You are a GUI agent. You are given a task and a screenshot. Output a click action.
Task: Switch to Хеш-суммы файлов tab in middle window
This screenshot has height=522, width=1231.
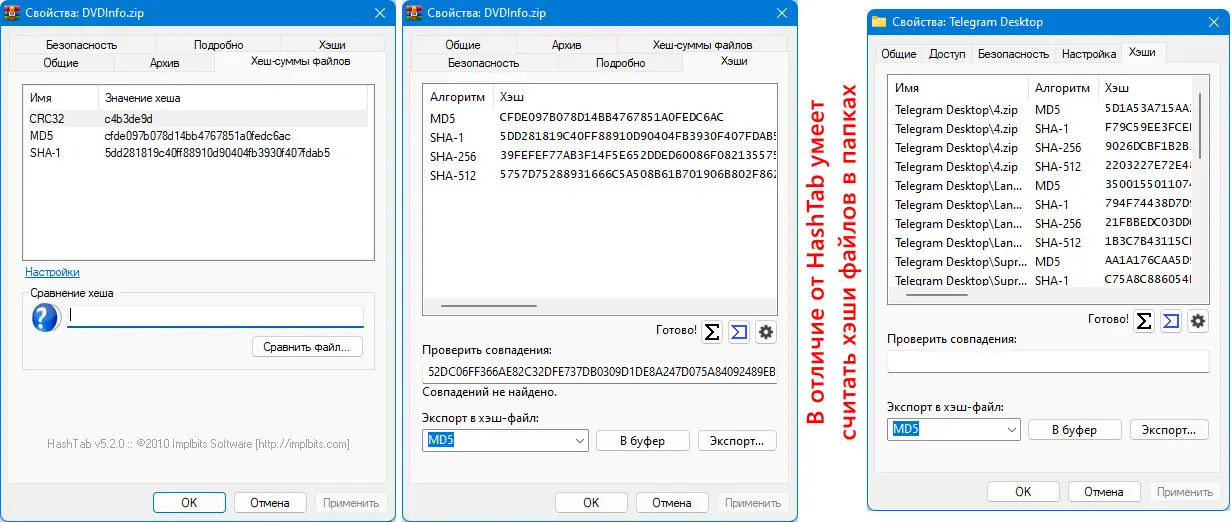702,45
